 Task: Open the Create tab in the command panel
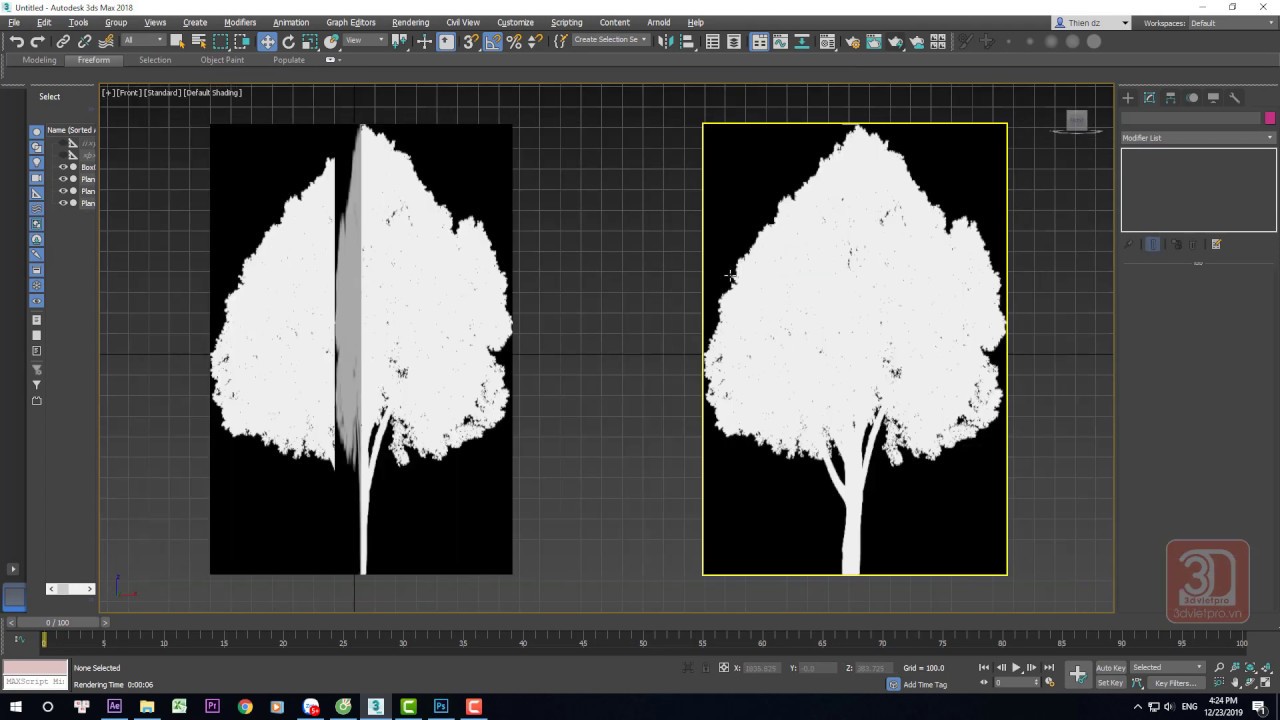tap(1128, 98)
